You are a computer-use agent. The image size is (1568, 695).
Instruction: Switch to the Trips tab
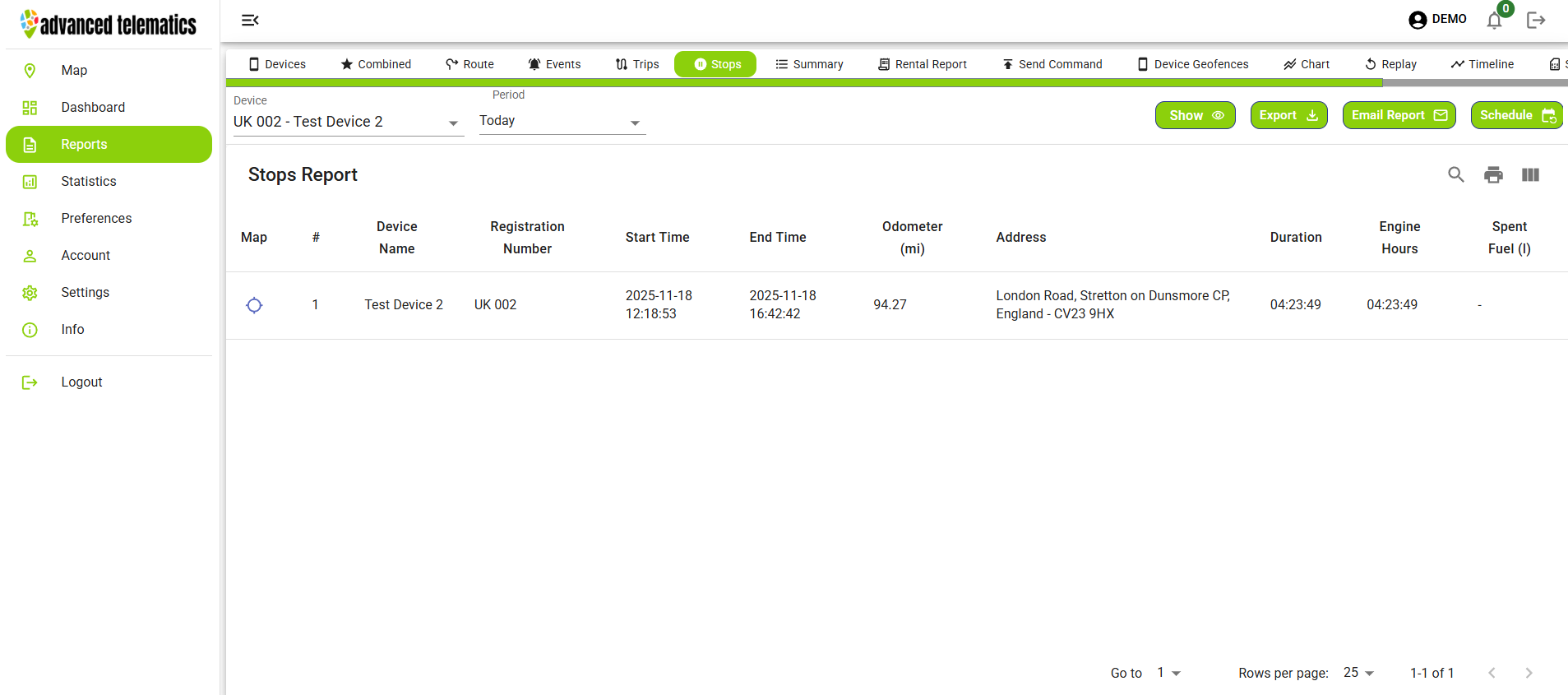pos(637,64)
